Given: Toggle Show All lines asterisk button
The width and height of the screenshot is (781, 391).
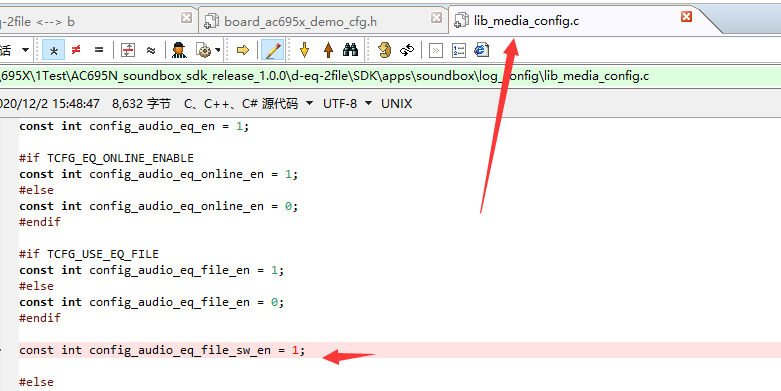Looking at the screenshot, I should click(x=54, y=50).
